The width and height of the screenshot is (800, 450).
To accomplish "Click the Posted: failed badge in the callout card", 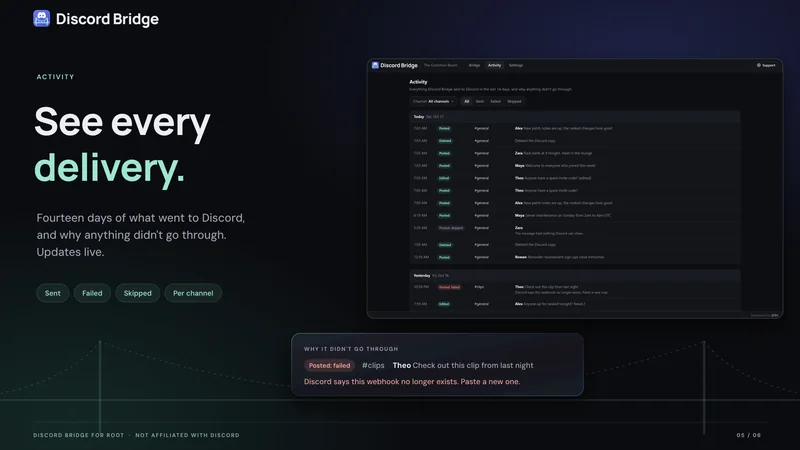I will [330, 365].
